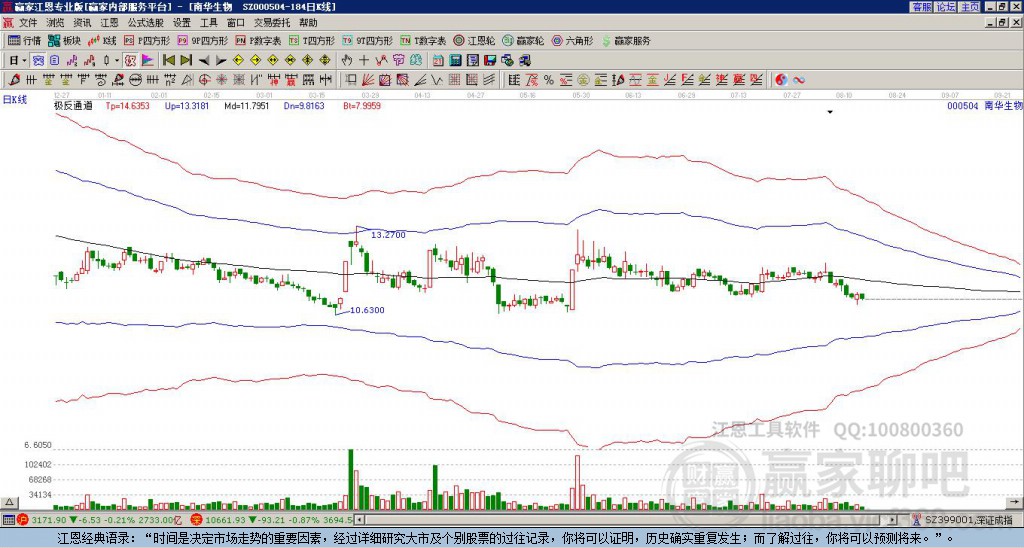Open the 9T四方形 tool
Viewport: 1024px width, 548px height.
point(368,40)
